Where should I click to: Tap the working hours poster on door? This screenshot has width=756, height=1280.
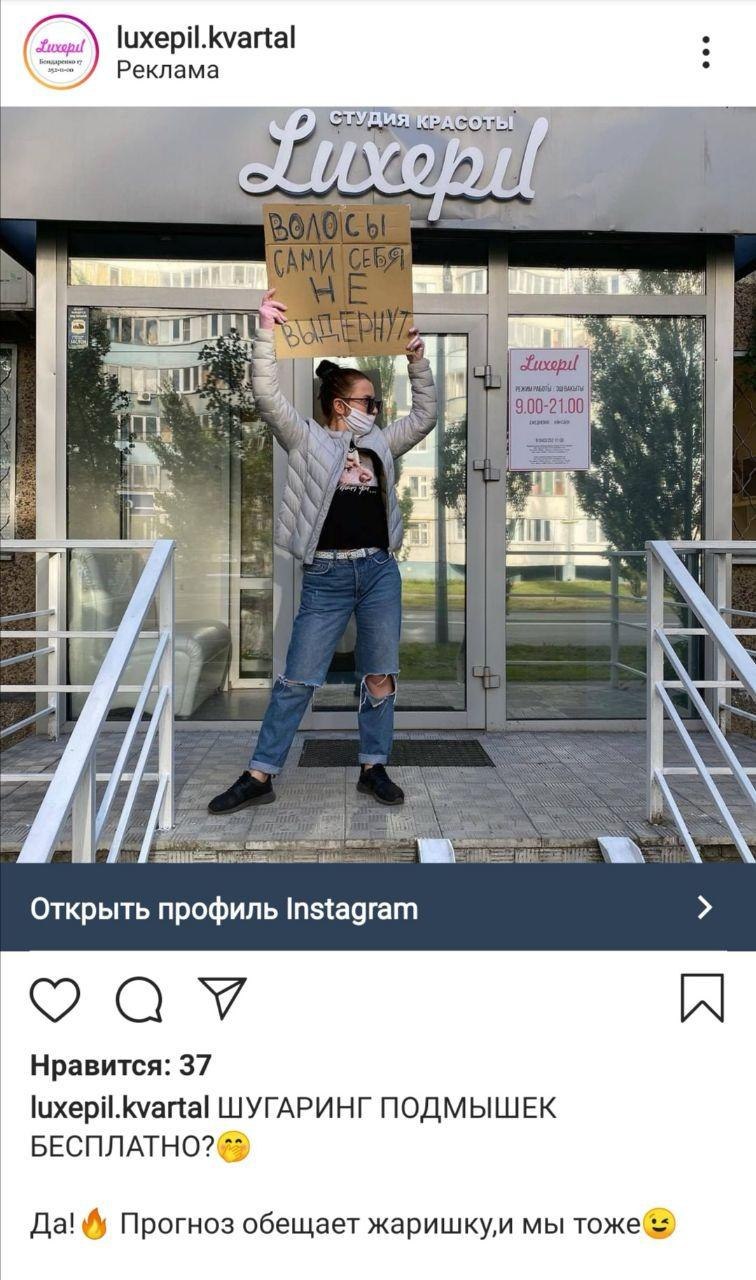[x=549, y=409]
